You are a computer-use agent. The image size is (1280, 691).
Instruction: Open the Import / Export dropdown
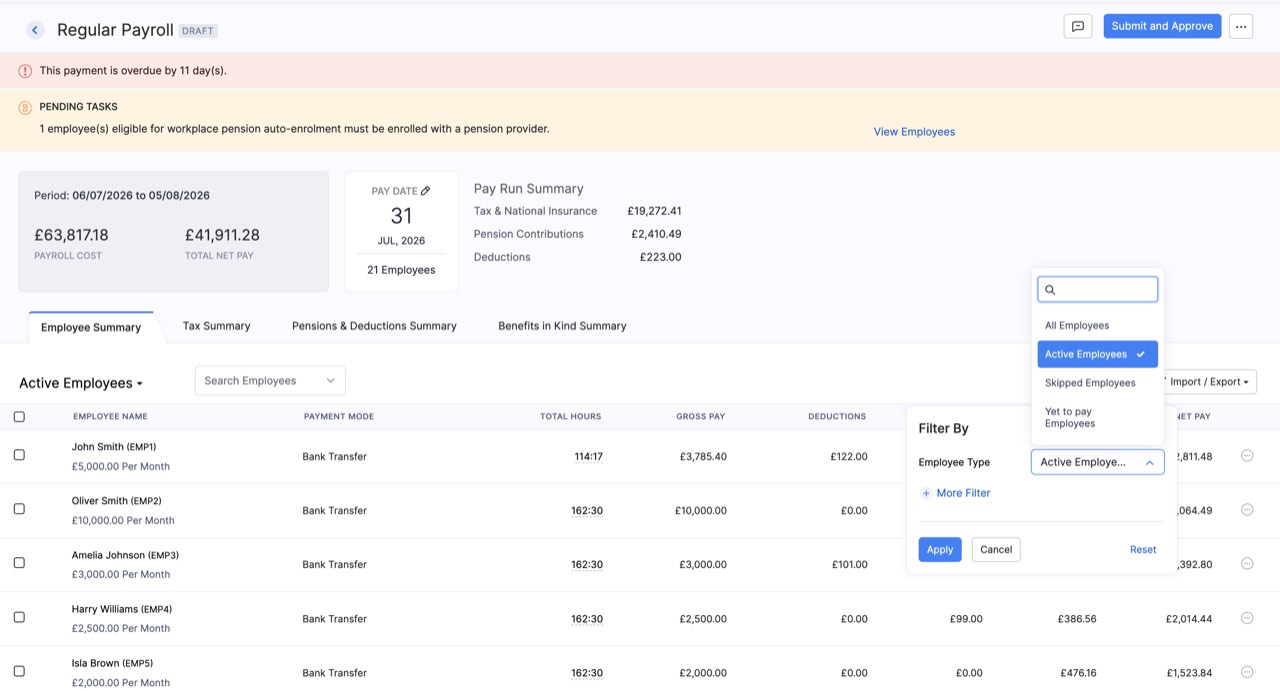tap(1208, 382)
